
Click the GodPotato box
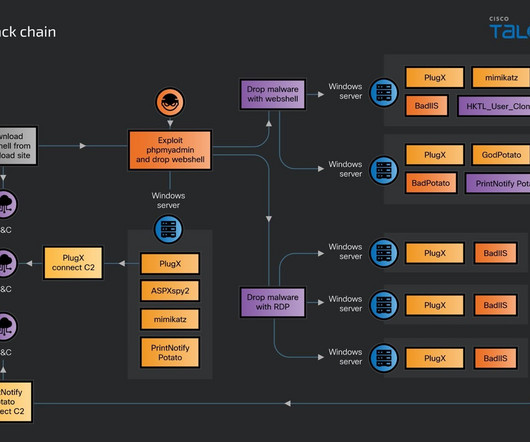tap(501, 155)
